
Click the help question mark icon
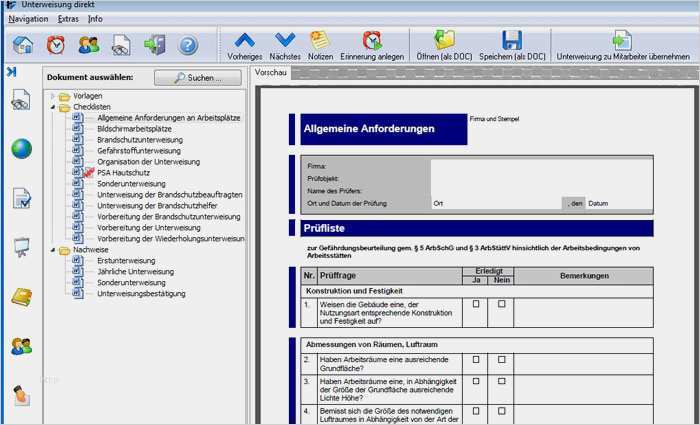(188, 45)
